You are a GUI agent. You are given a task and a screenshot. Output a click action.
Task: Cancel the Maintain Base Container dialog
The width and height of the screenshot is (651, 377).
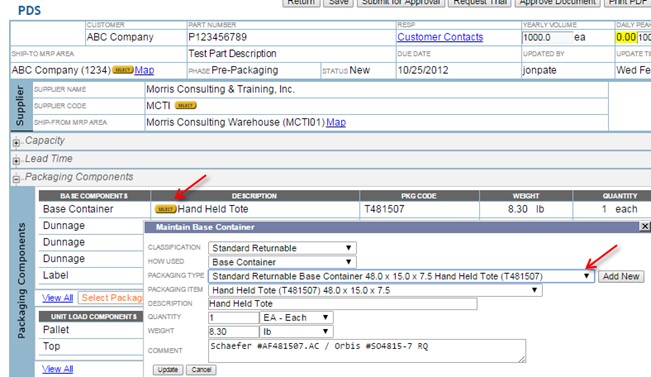(201, 370)
